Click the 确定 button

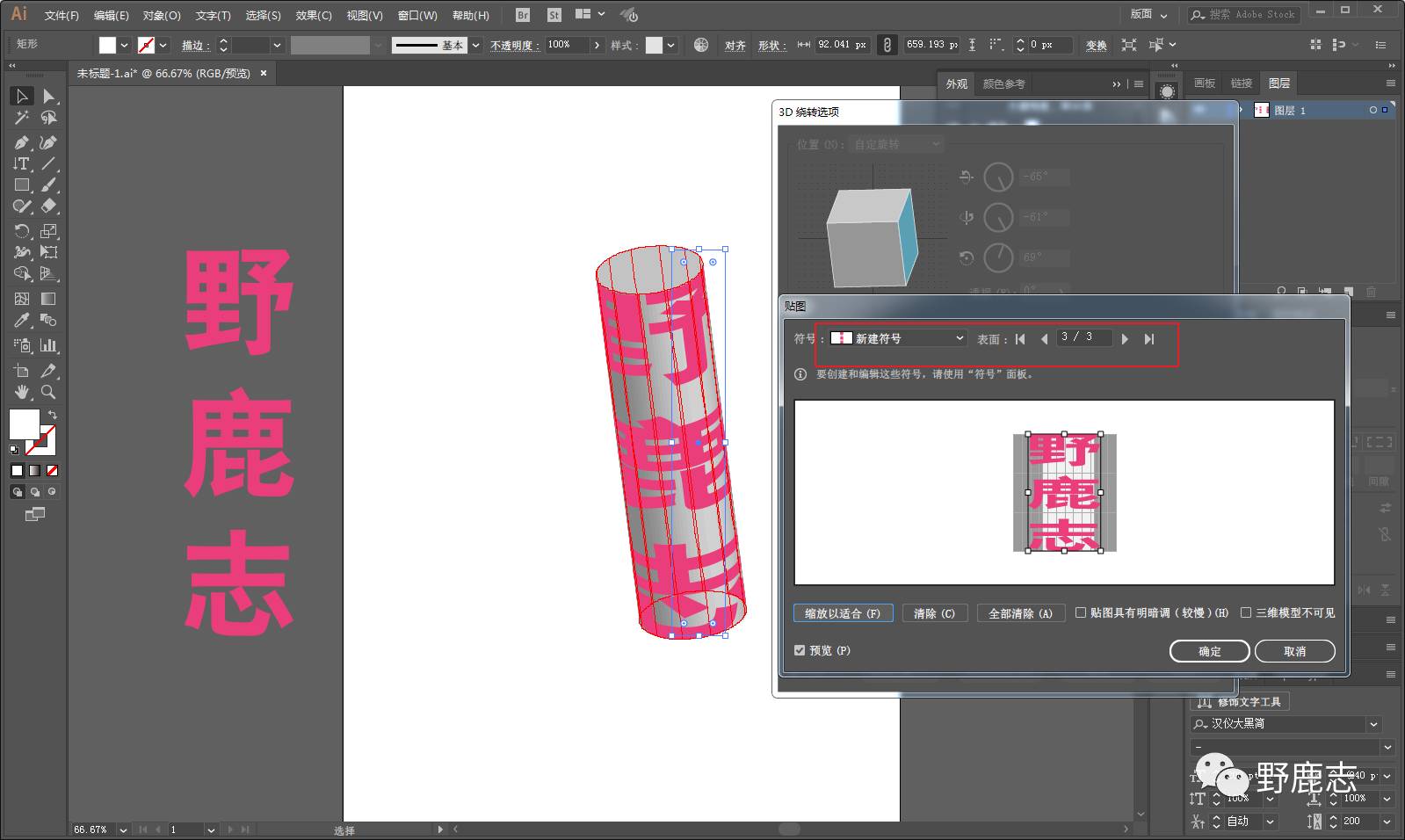(1209, 651)
